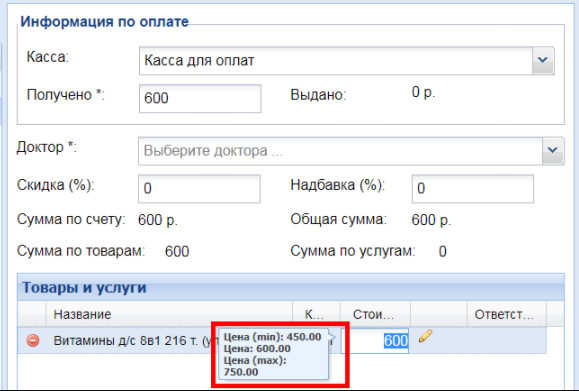Screen dimensions: 579x391
Task: Click the Надбавка (%) input field
Action: [473, 189]
